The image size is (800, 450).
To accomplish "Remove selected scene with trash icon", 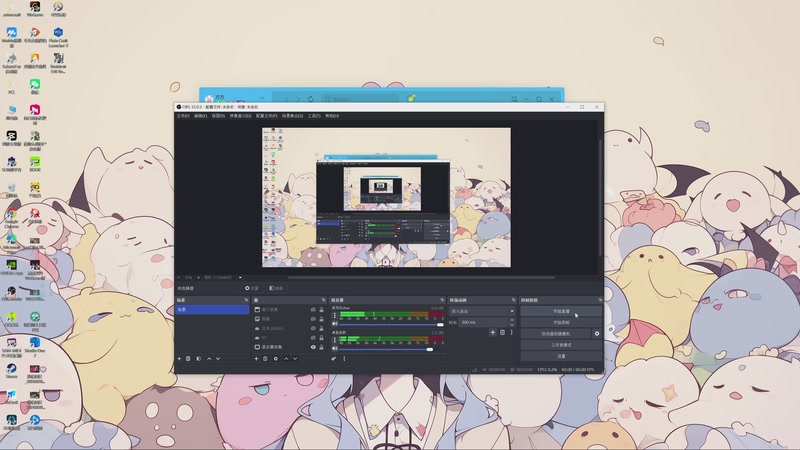I will point(188,359).
